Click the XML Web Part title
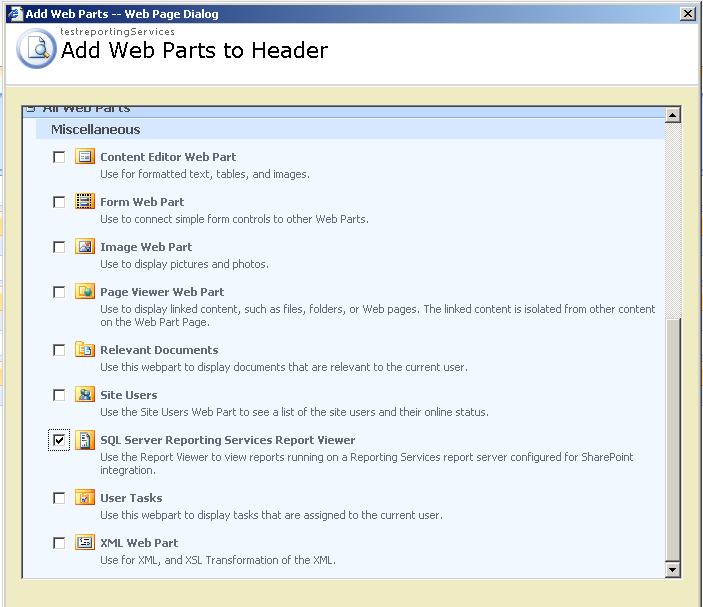The image size is (703, 607). 139,543
